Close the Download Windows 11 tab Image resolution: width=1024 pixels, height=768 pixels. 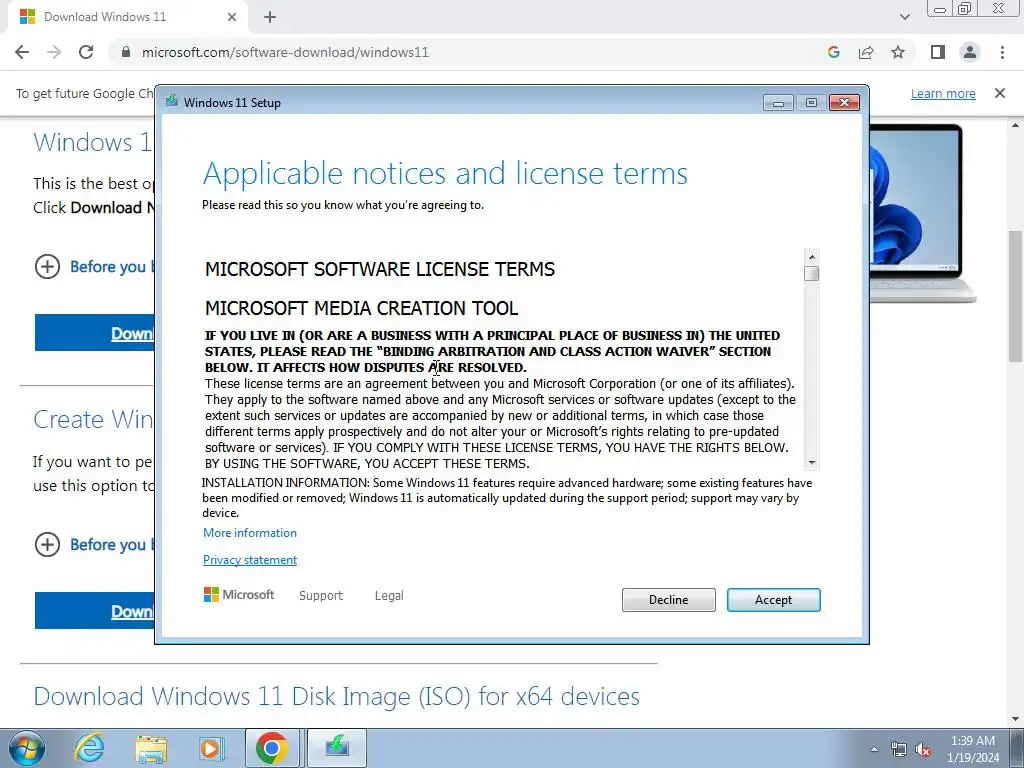(232, 17)
